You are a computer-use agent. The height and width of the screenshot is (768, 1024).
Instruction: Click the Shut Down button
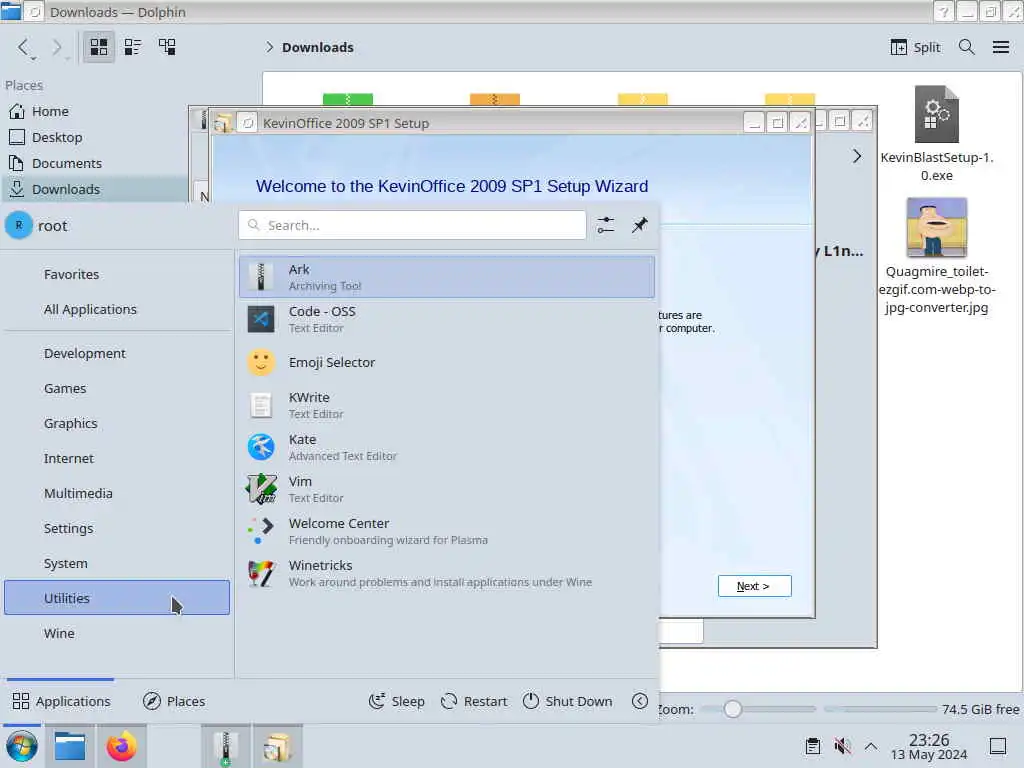(568, 701)
